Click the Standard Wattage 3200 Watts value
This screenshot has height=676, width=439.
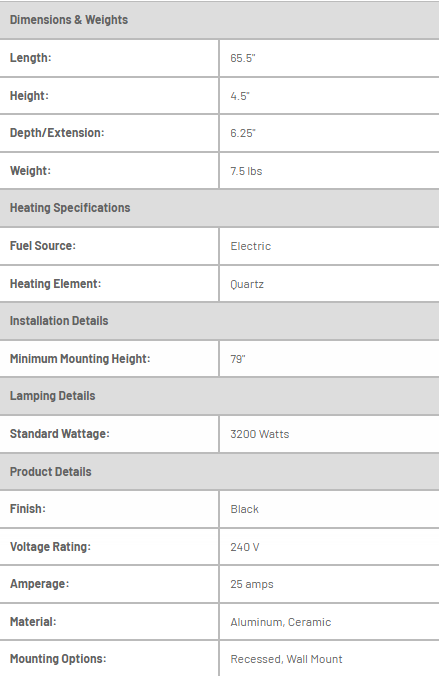point(260,434)
